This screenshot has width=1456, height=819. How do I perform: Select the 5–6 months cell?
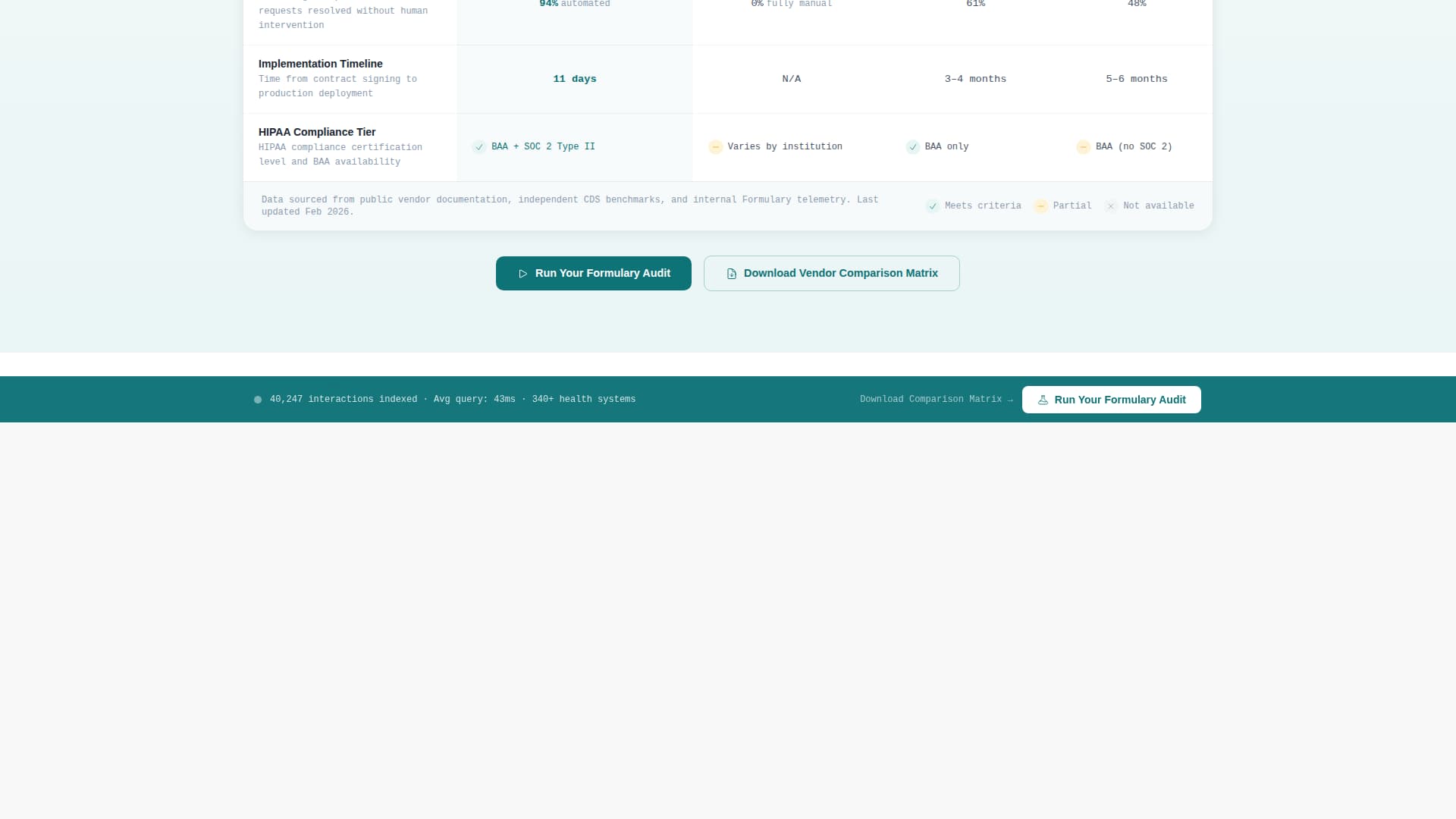1137,79
